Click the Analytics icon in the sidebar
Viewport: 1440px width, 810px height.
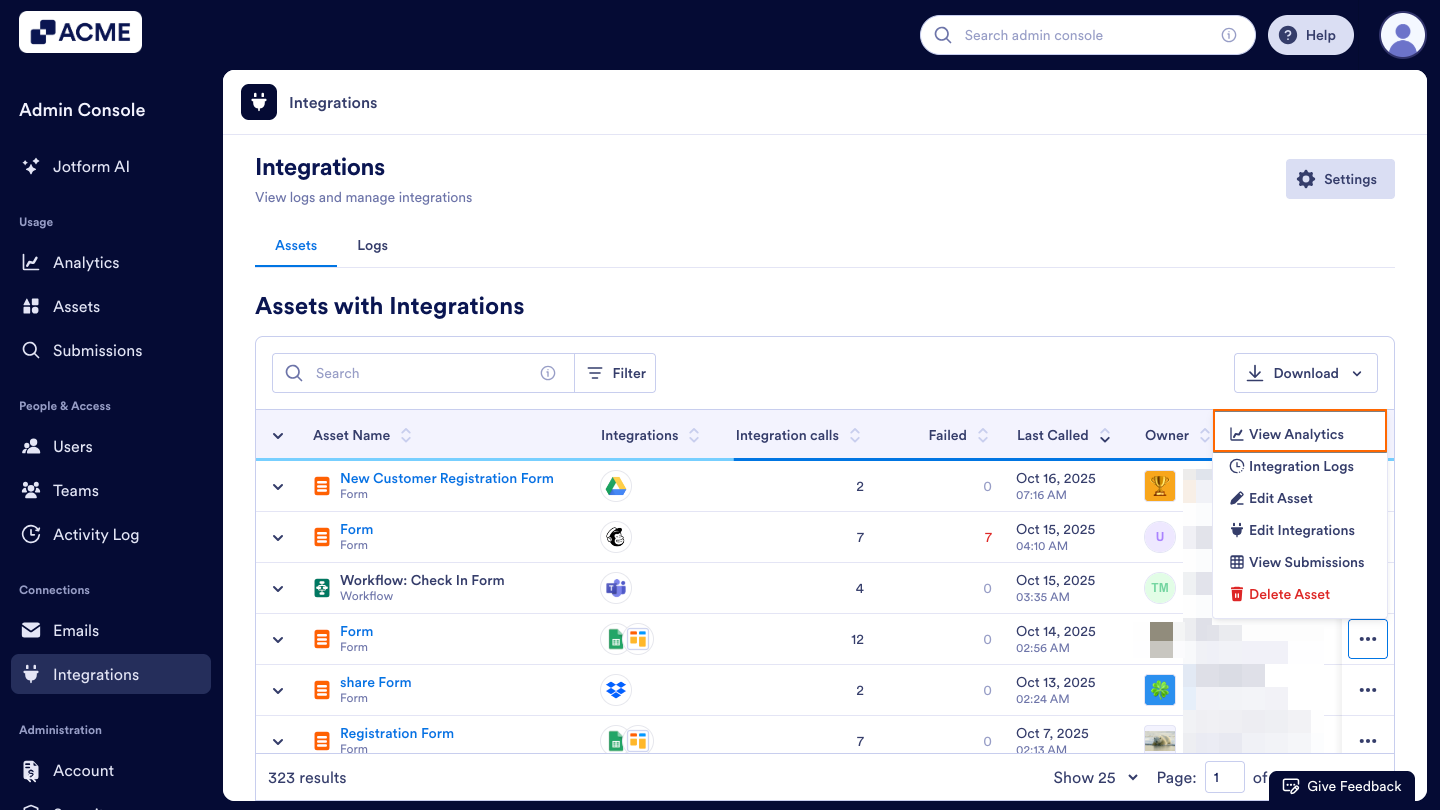pos(33,262)
